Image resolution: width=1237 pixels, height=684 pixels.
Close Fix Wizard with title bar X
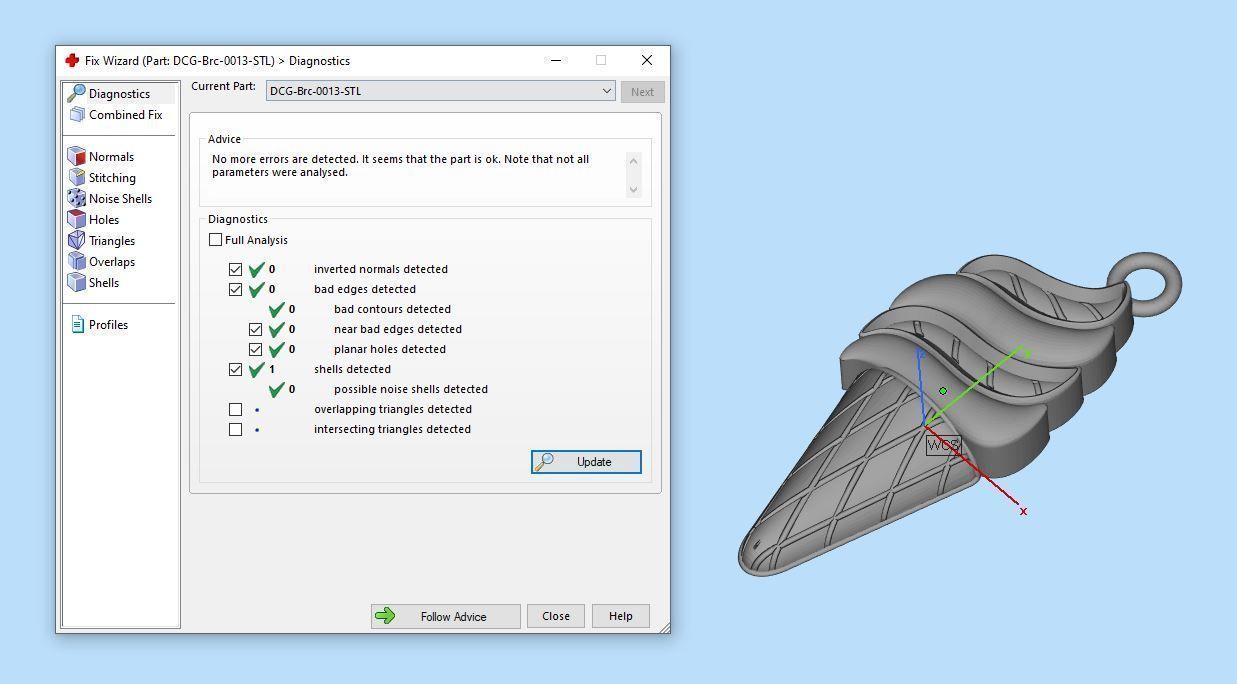[x=647, y=60]
